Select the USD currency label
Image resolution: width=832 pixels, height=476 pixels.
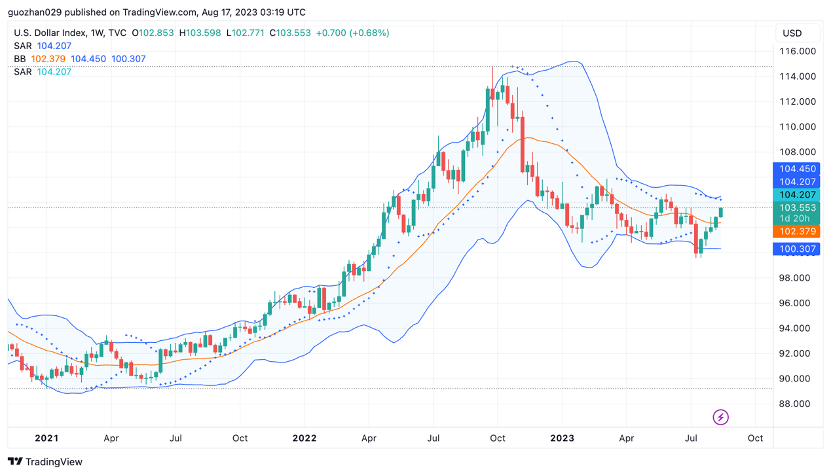point(792,33)
